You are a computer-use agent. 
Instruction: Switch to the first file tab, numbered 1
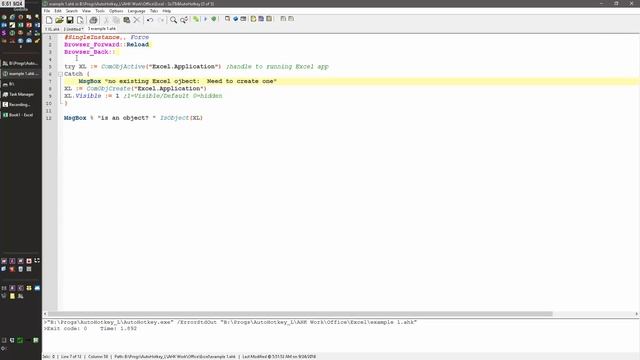point(52,29)
